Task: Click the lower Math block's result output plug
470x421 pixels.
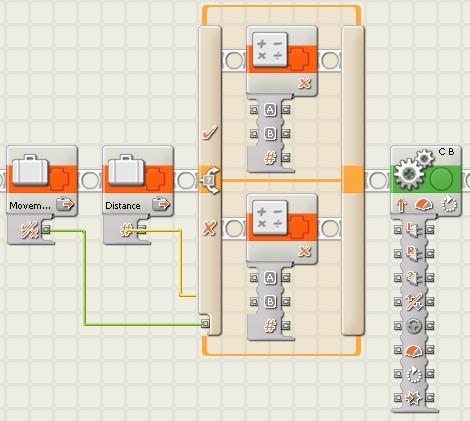Action: coord(286,326)
